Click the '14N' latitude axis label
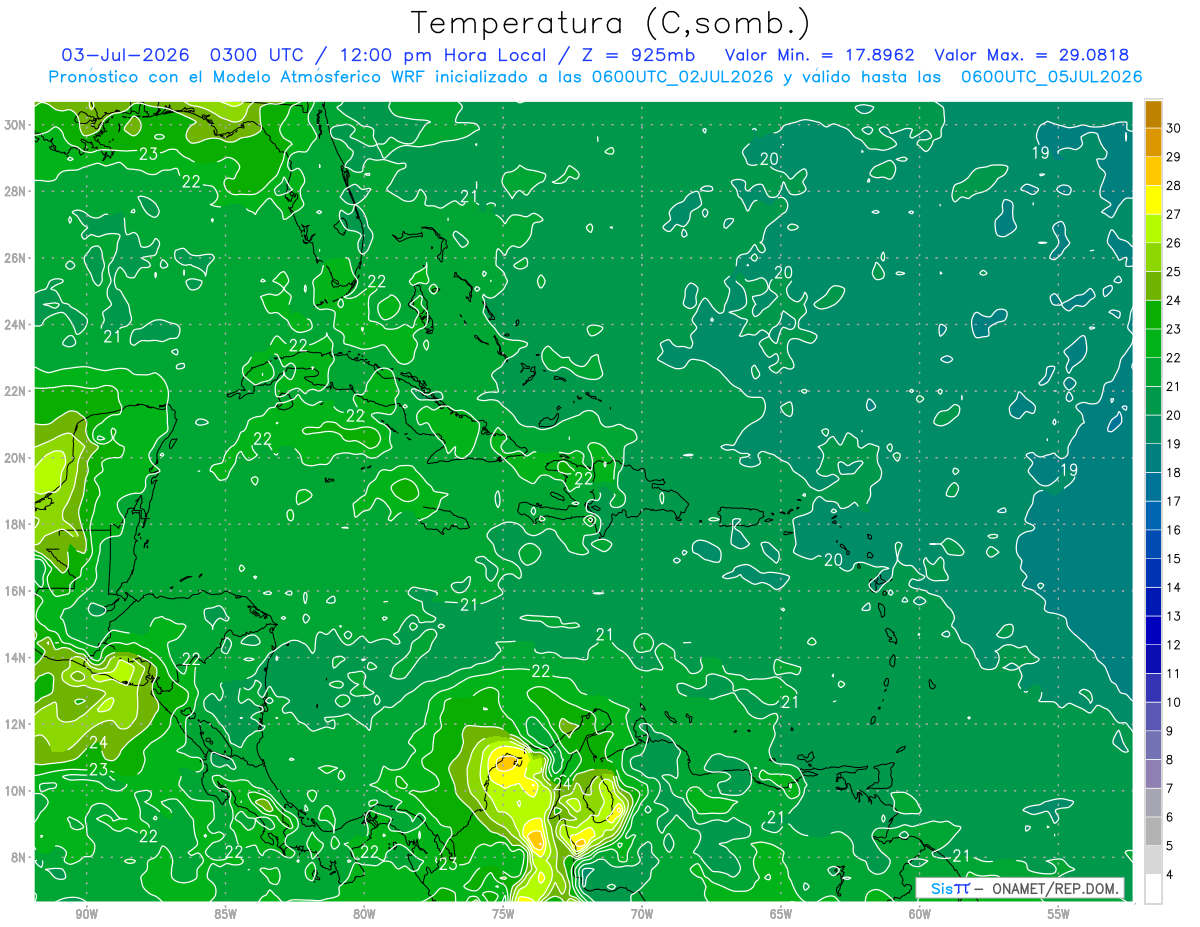This screenshot has width=1200, height=927. 15,658
